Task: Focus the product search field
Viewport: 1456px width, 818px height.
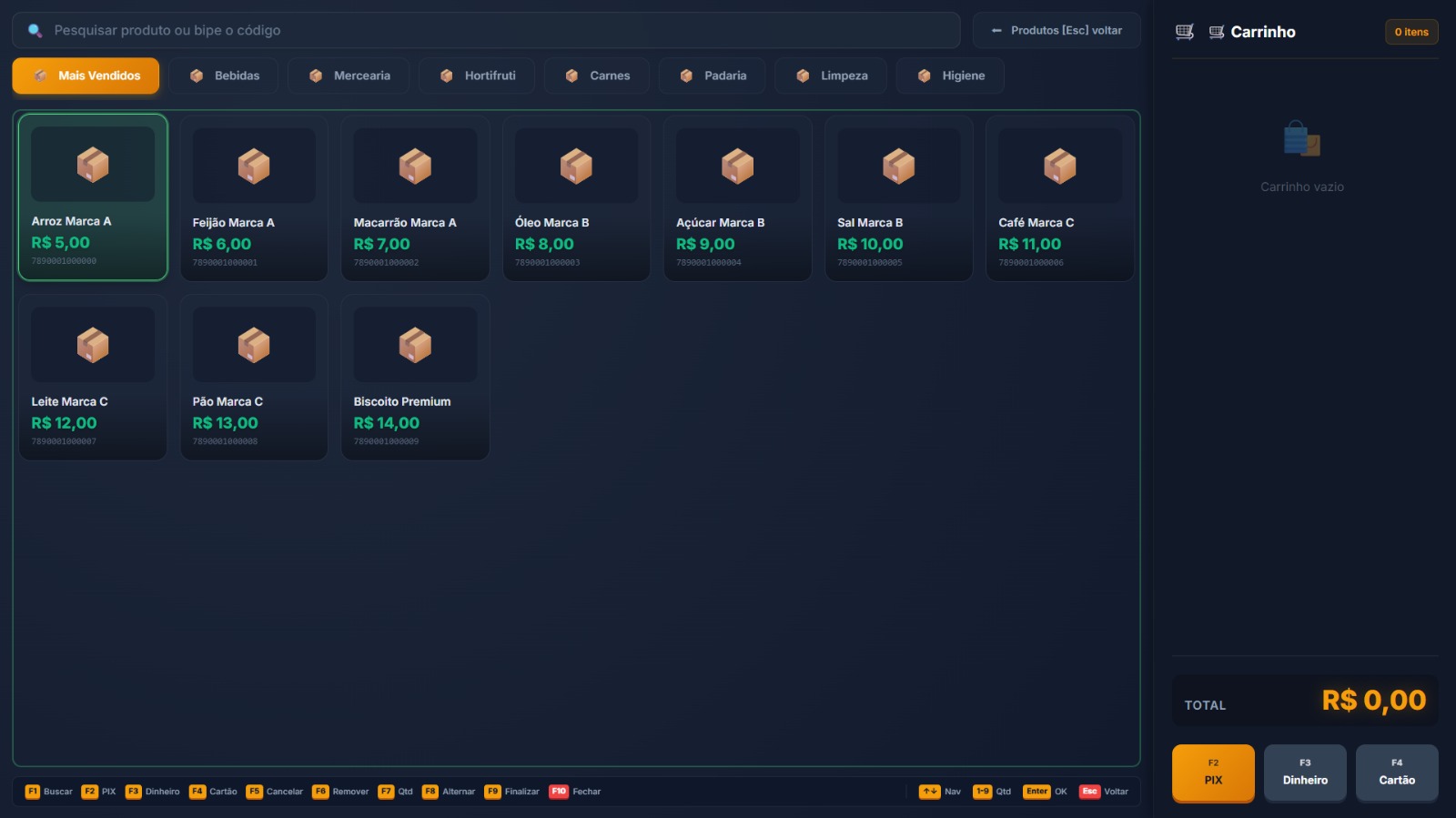Action: [486, 30]
